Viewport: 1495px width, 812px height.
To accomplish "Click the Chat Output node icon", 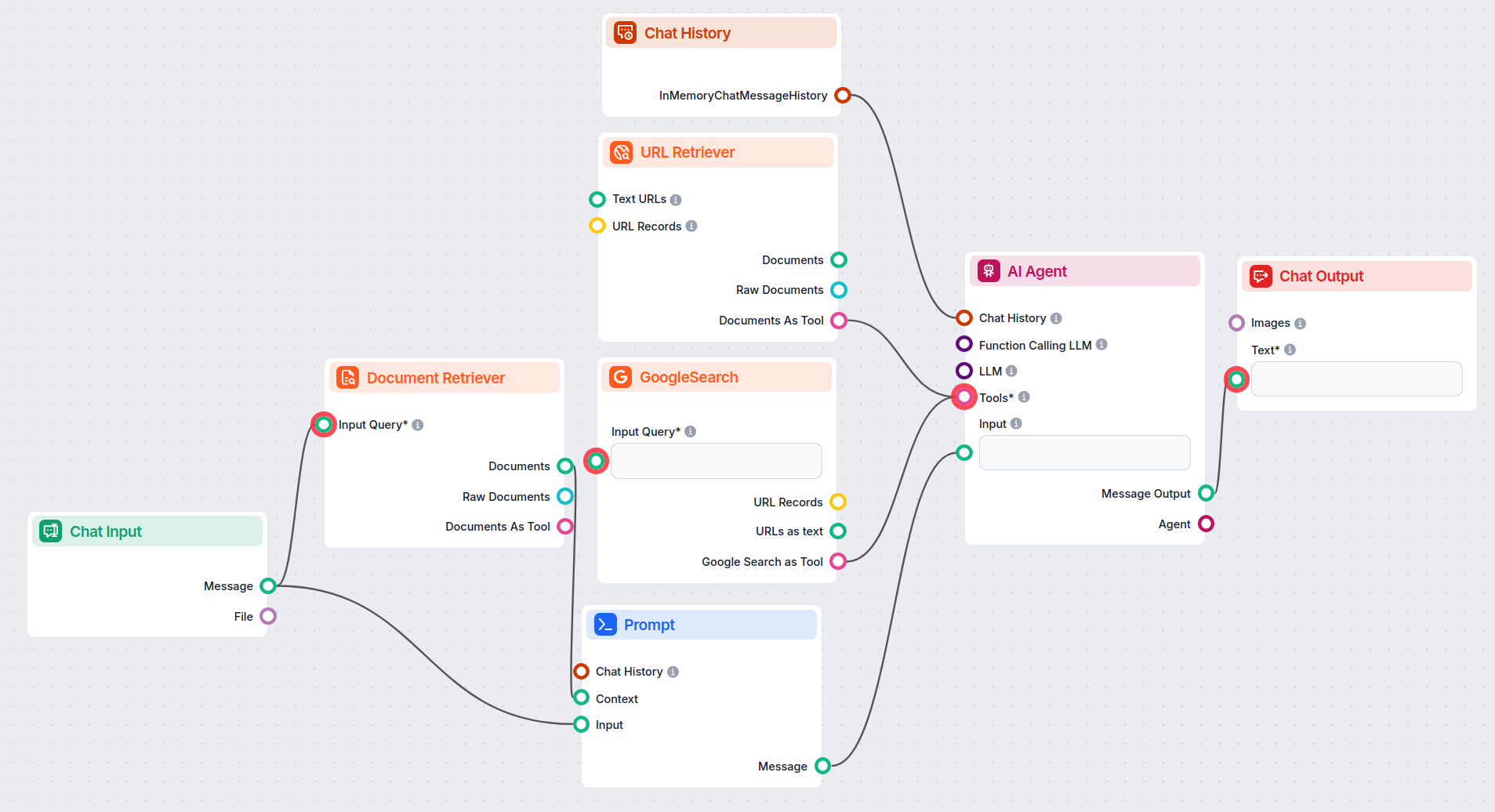I will tap(1261, 276).
